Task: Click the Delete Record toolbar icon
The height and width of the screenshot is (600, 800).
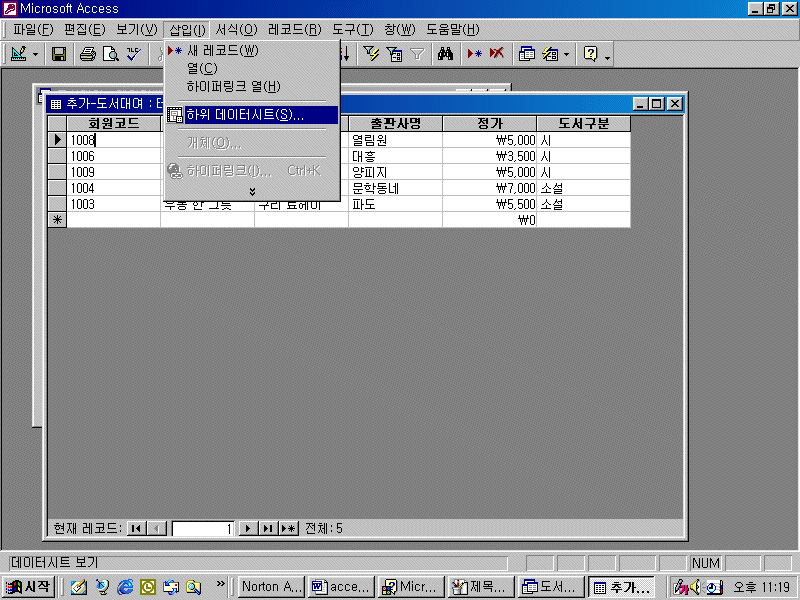Action: 496,54
